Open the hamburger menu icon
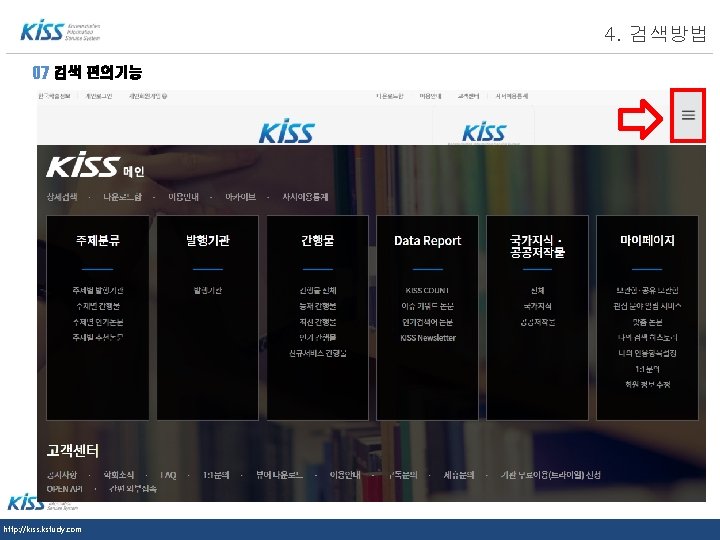The height and width of the screenshot is (540, 720). click(688, 115)
